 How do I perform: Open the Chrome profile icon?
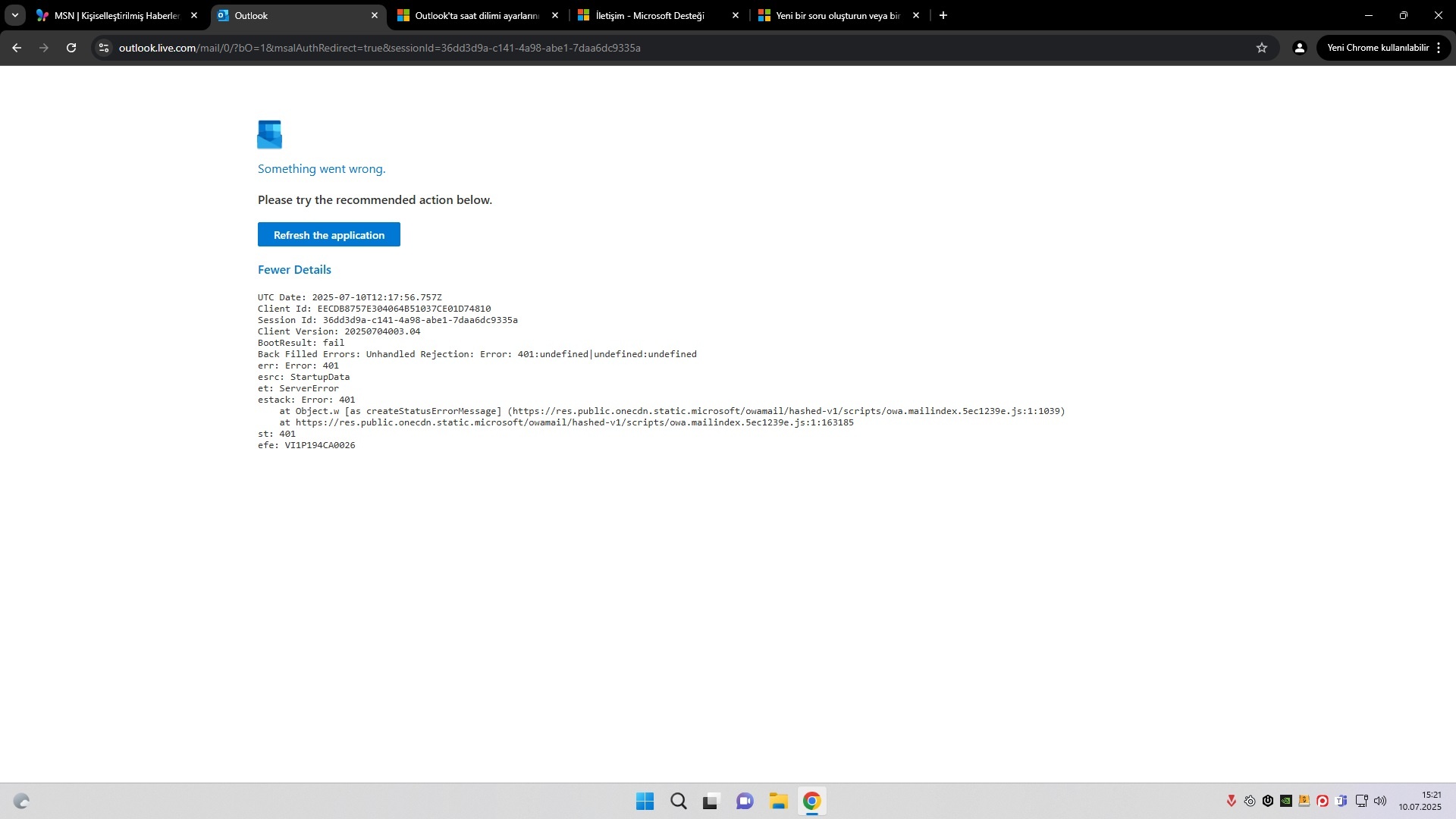tap(1300, 48)
